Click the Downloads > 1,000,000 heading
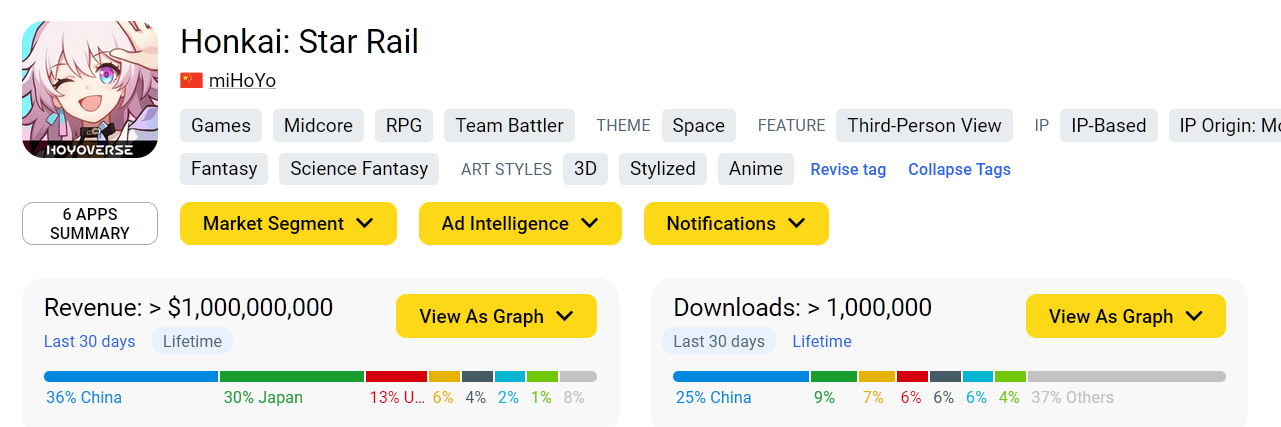The width and height of the screenshot is (1281, 427). (x=803, y=307)
